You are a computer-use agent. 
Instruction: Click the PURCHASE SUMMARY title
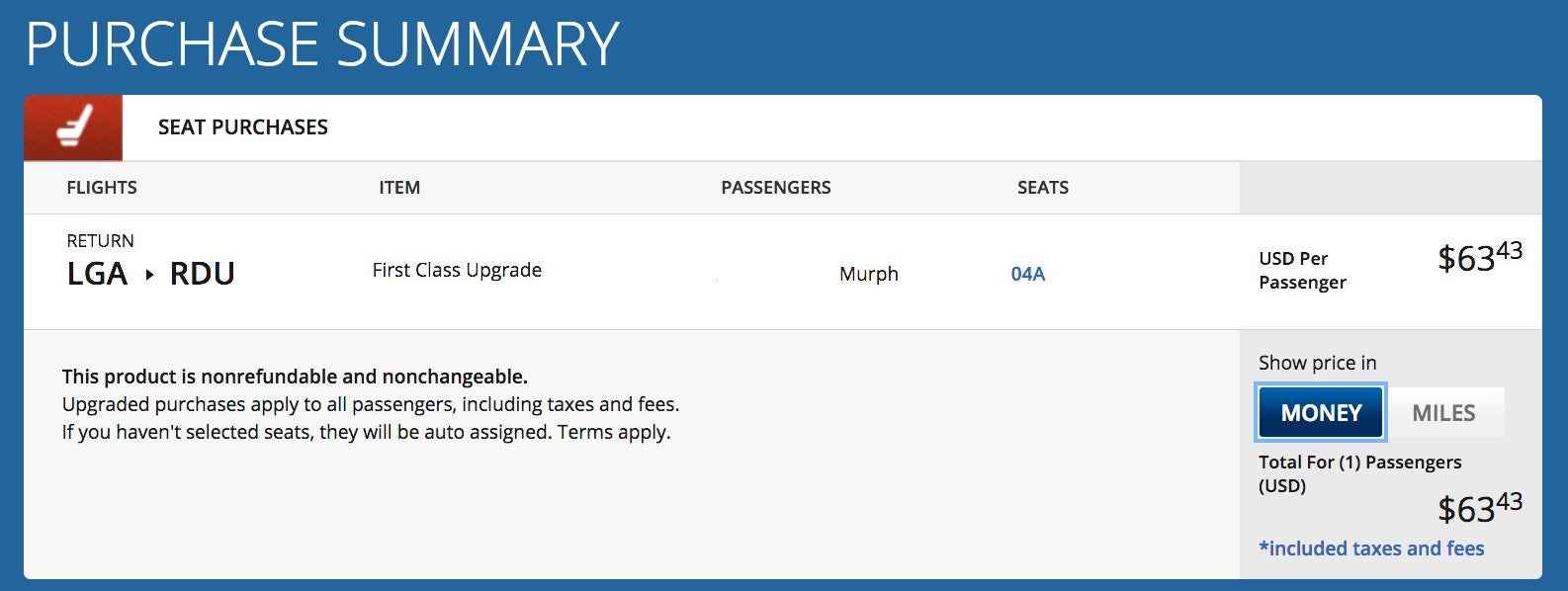click(322, 44)
